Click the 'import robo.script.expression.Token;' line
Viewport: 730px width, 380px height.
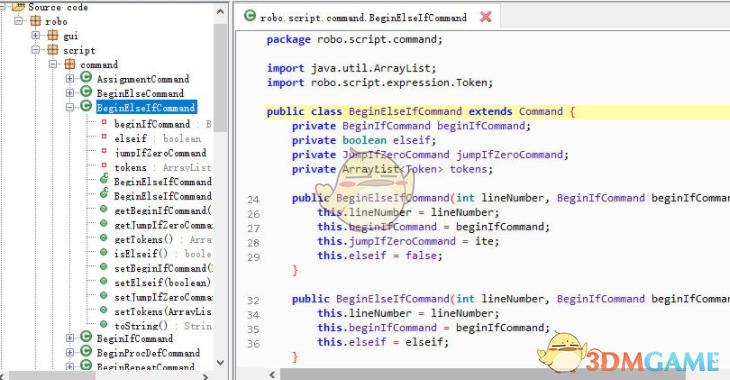tap(379, 83)
